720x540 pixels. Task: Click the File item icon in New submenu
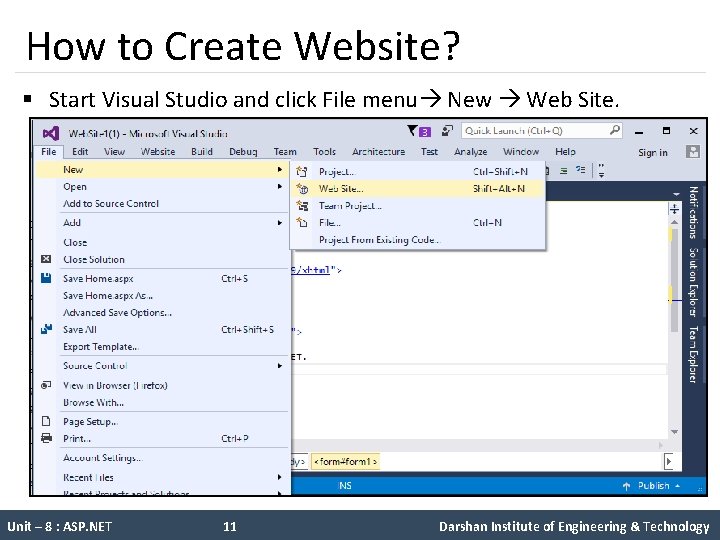coord(302,223)
